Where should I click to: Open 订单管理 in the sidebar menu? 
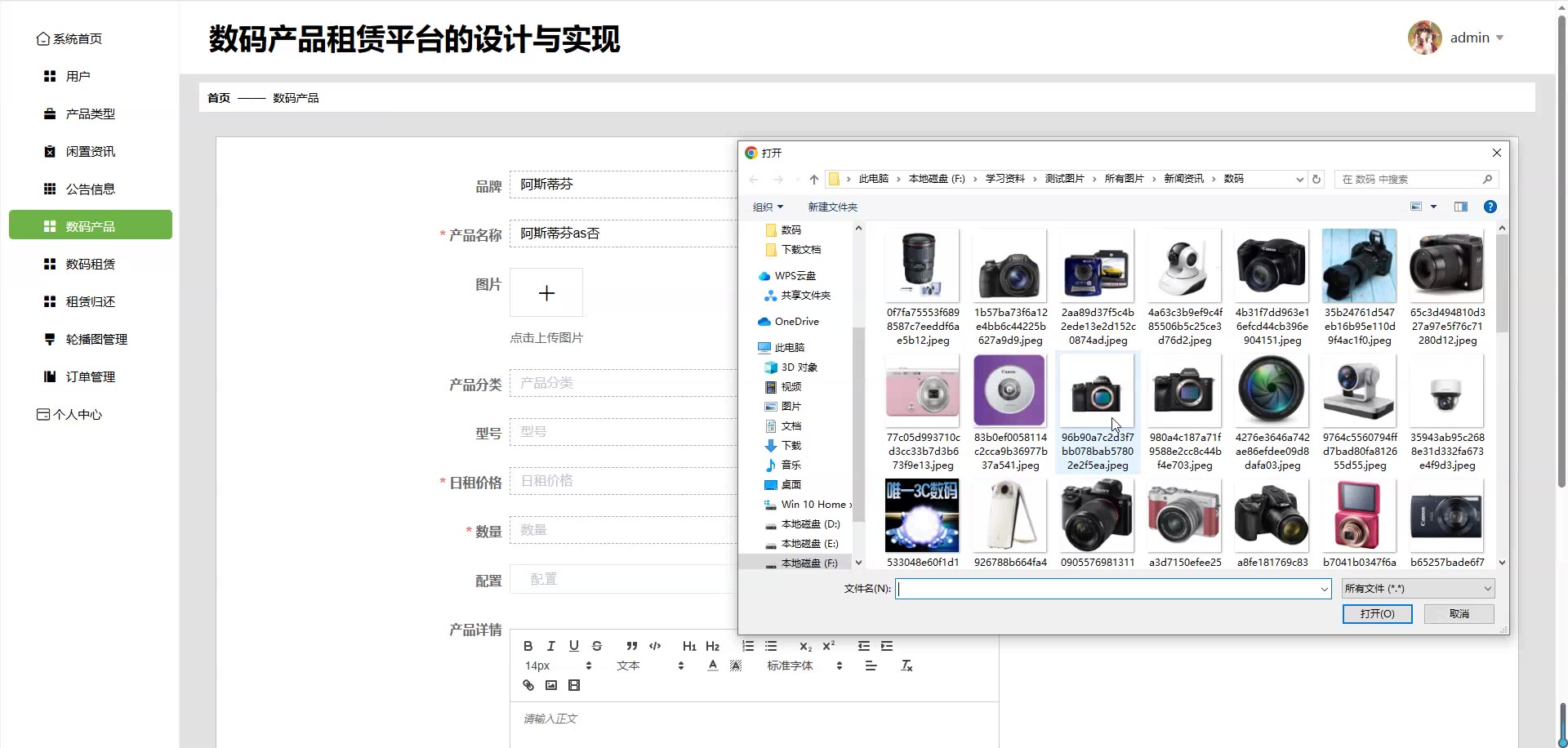click(x=90, y=377)
